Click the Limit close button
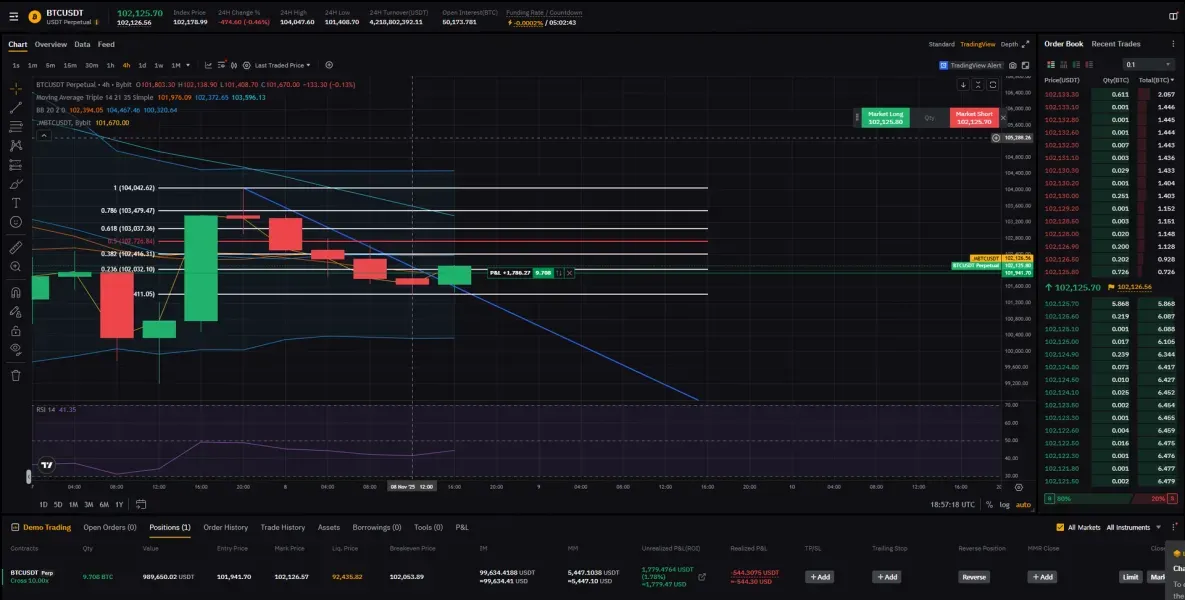The width and height of the screenshot is (1185, 600). coord(1130,577)
